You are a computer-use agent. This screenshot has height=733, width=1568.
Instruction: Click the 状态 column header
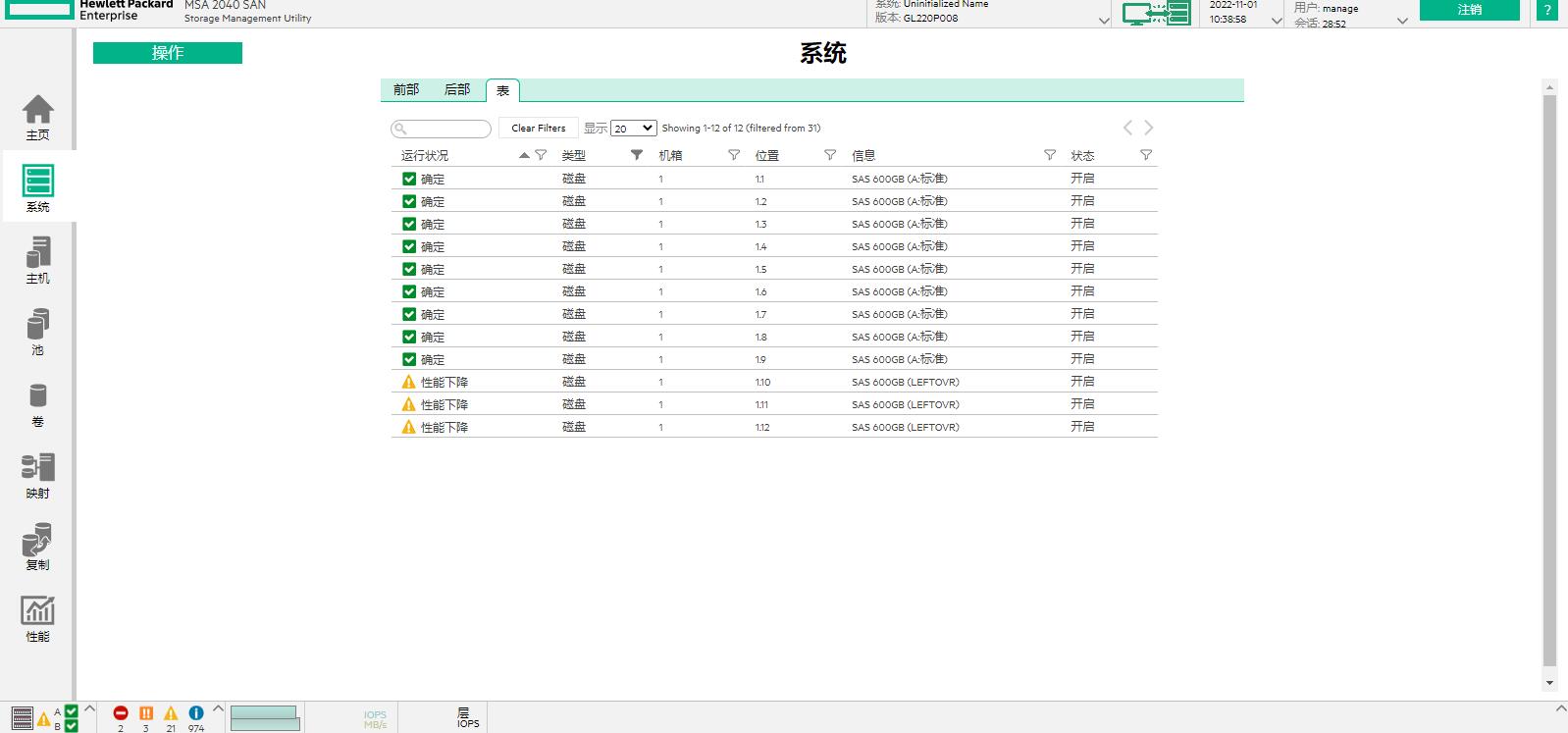pyautogui.click(x=1082, y=155)
